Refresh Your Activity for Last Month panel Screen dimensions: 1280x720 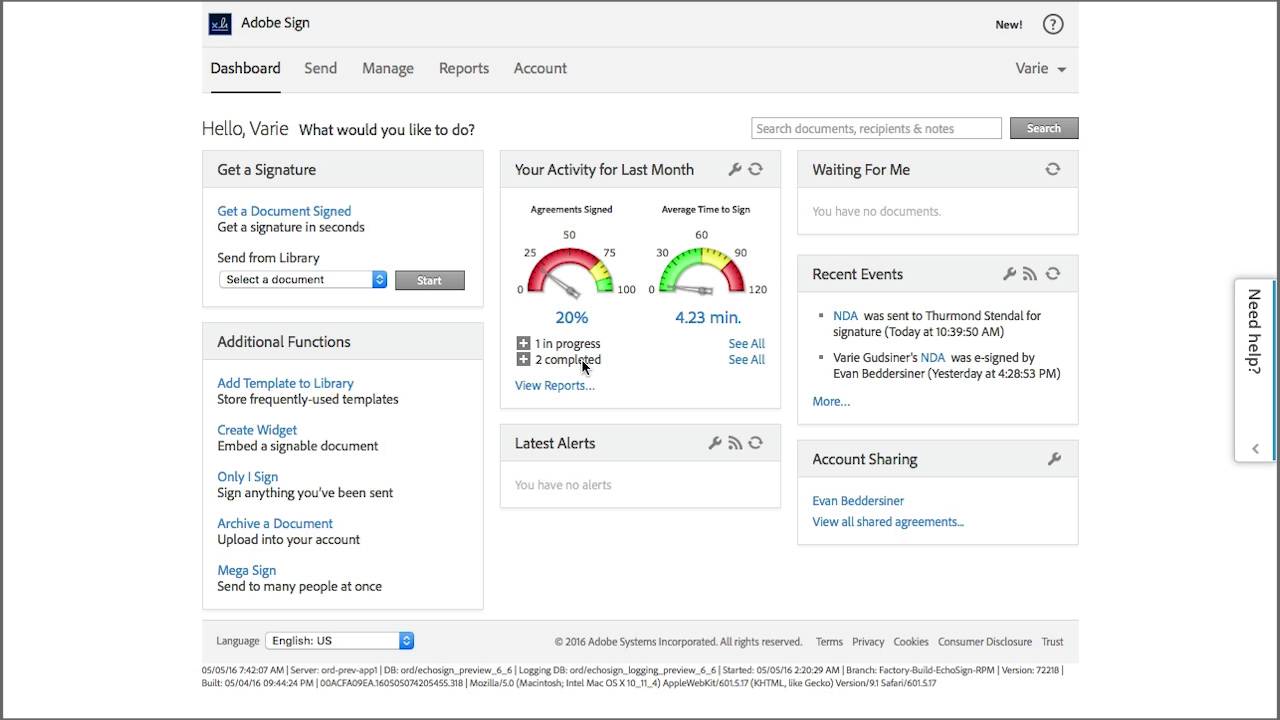pyautogui.click(x=756, y=169)
